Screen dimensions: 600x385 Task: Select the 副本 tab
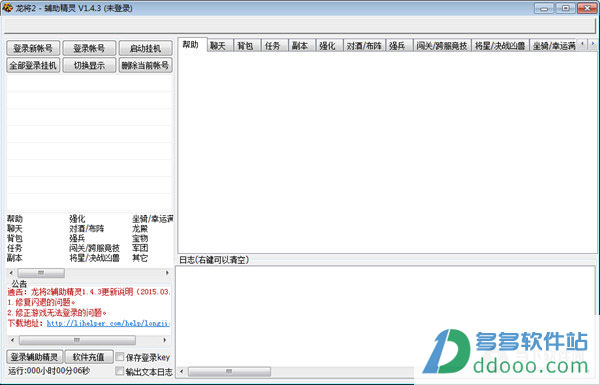pyautogui.click(x=301, y=46)
